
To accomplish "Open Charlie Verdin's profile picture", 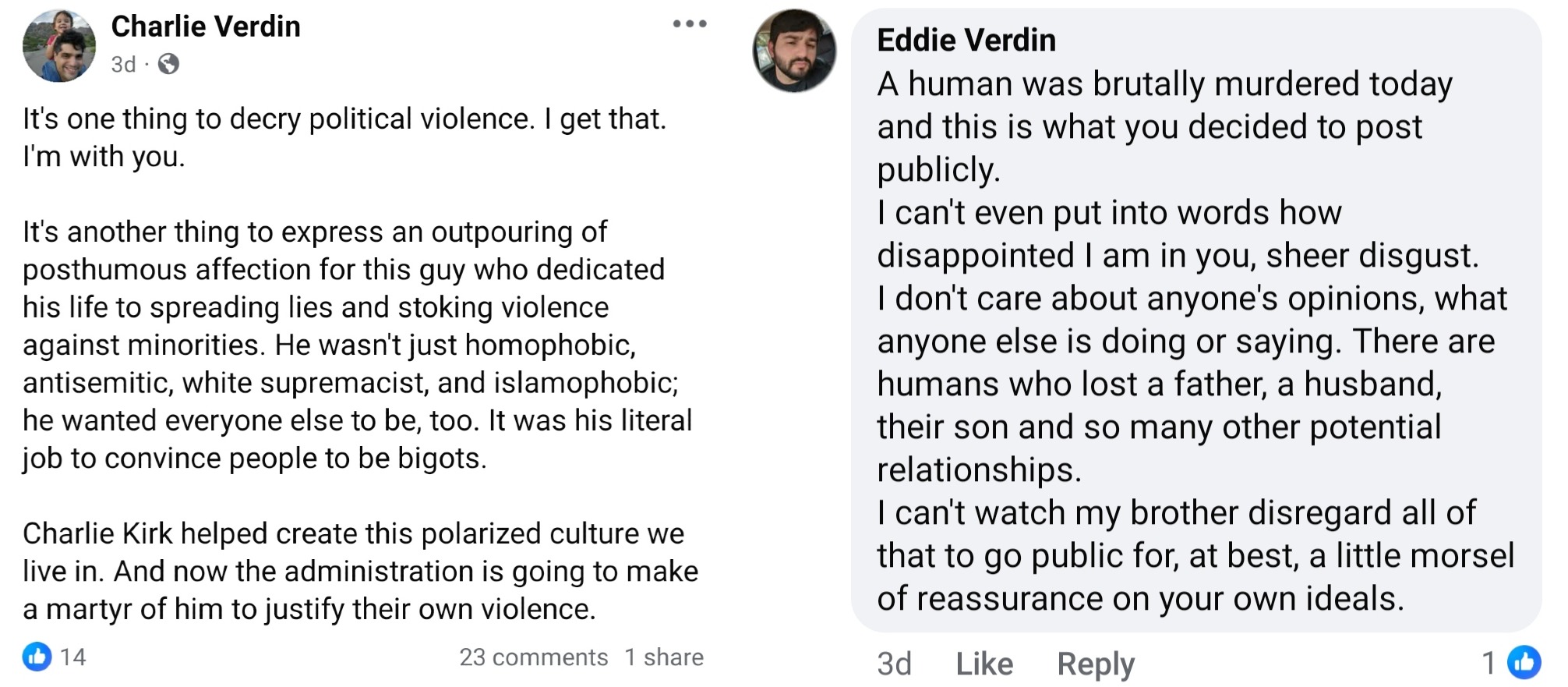I will [x=59, y=47].
